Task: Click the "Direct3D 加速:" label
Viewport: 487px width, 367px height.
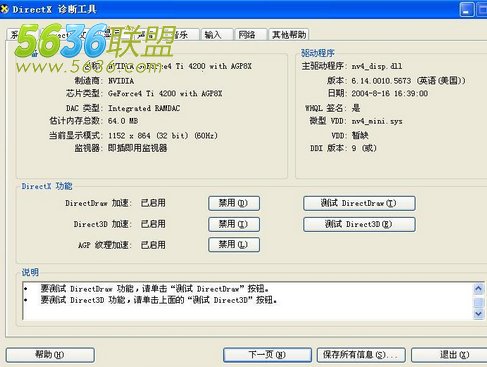Action: (103, 224)
